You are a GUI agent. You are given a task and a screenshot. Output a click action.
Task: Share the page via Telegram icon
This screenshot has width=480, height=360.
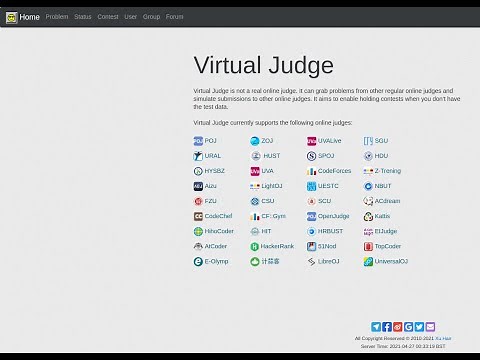point(376,327)
